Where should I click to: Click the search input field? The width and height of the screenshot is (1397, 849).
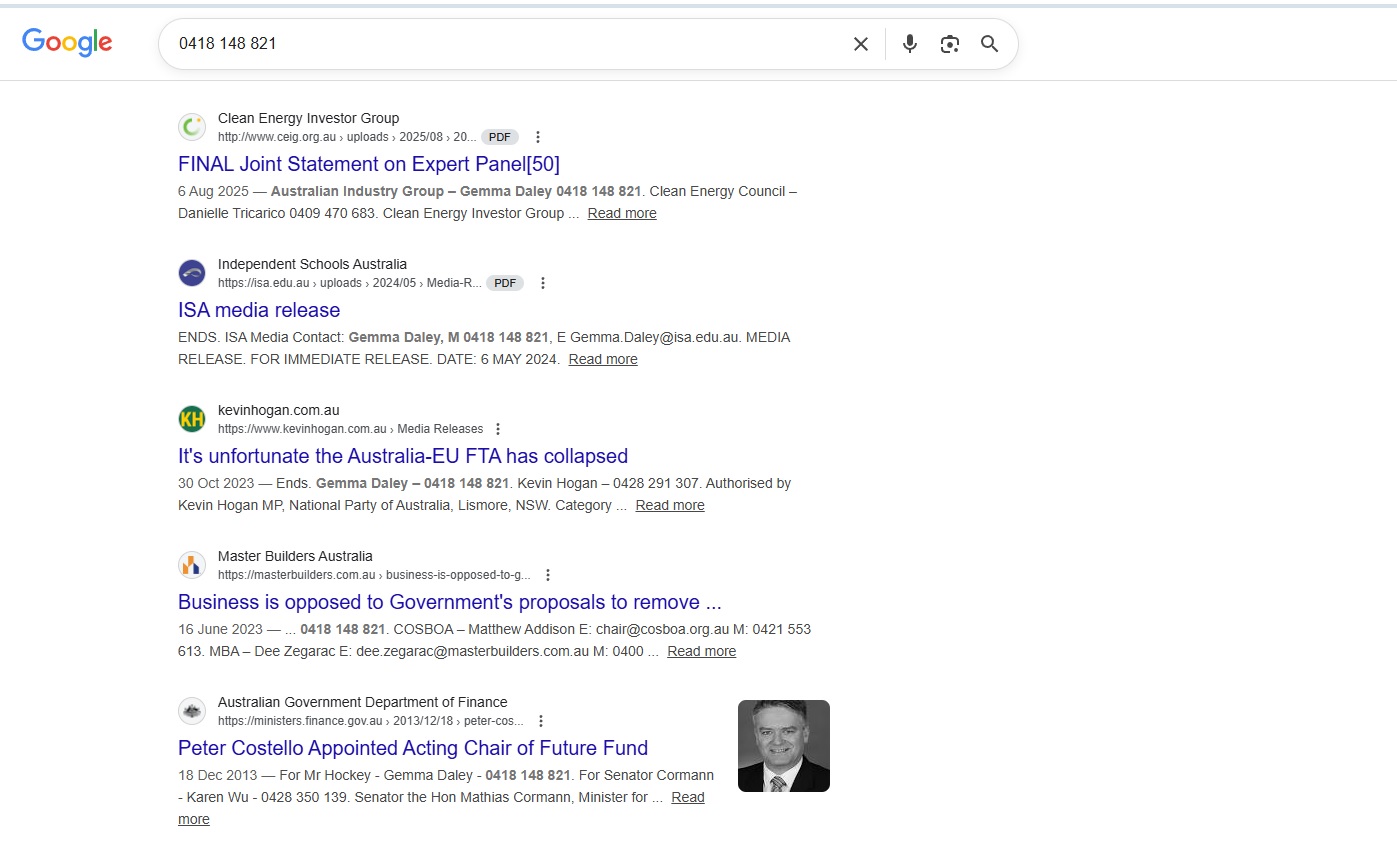[500, 44]
